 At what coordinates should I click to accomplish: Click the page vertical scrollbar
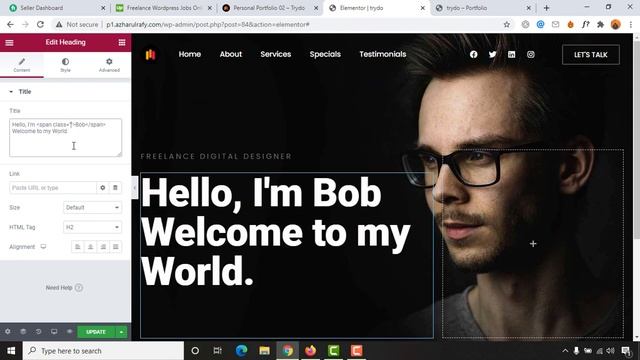(636, 139)
